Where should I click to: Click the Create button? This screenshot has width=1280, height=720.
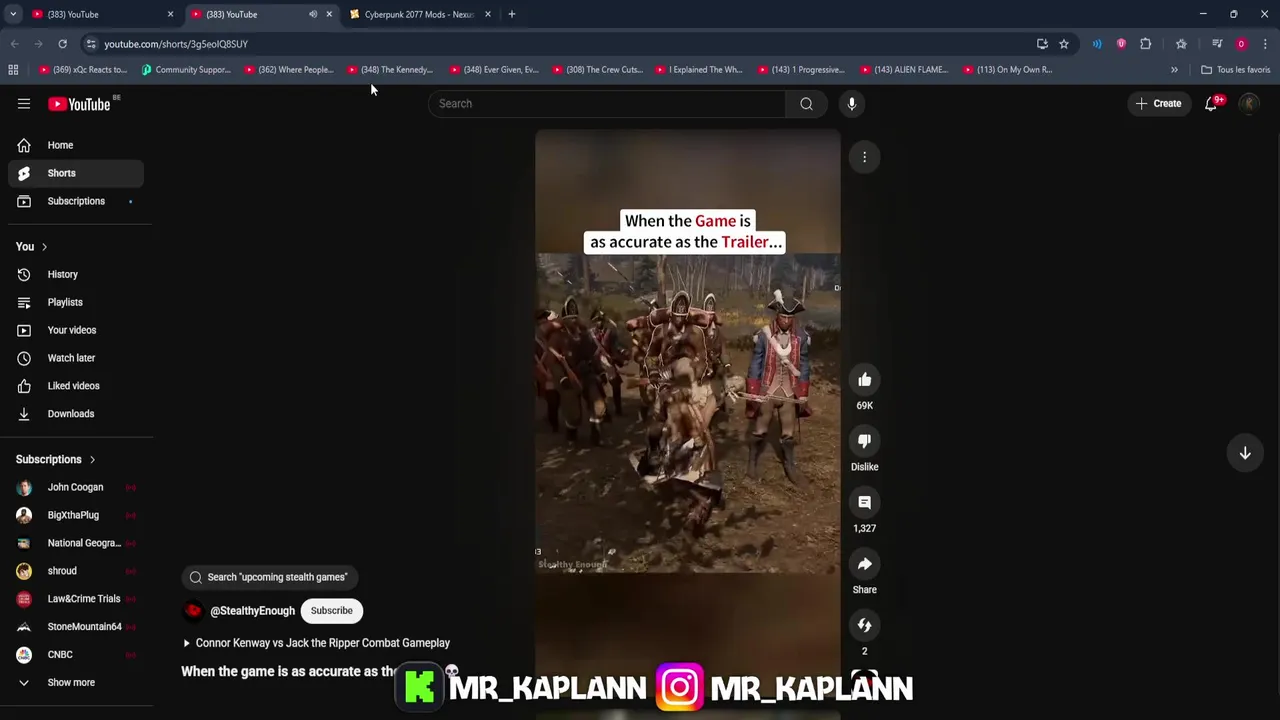(1159, 104)
